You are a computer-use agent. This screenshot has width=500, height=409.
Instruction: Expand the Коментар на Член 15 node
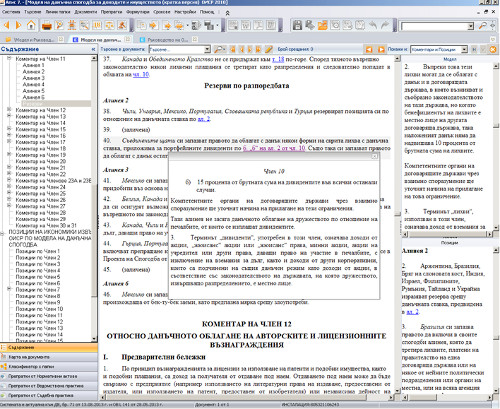(9, 129)
